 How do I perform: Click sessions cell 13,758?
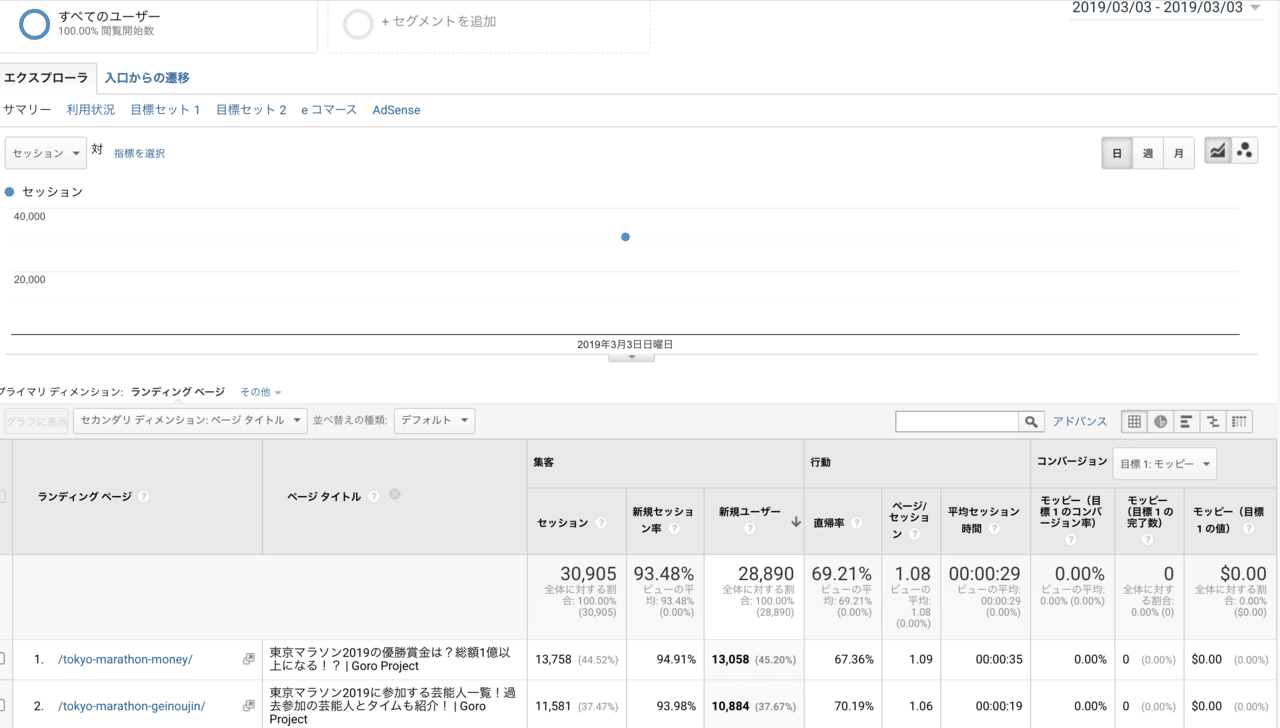coord(554,659)
